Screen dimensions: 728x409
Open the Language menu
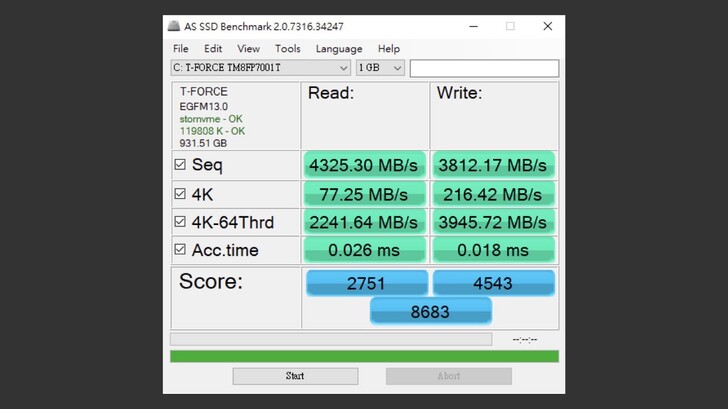[x=339, y=49]
